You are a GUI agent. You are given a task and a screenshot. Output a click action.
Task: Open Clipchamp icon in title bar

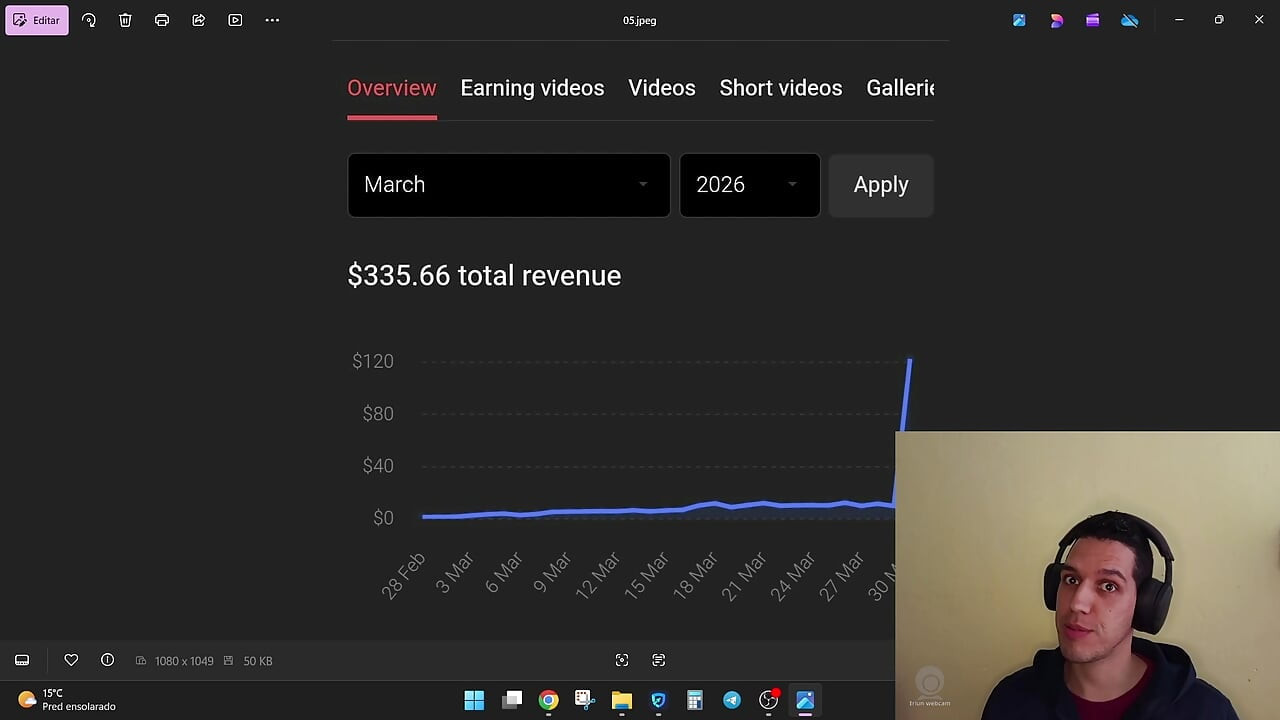point(1093,20)
